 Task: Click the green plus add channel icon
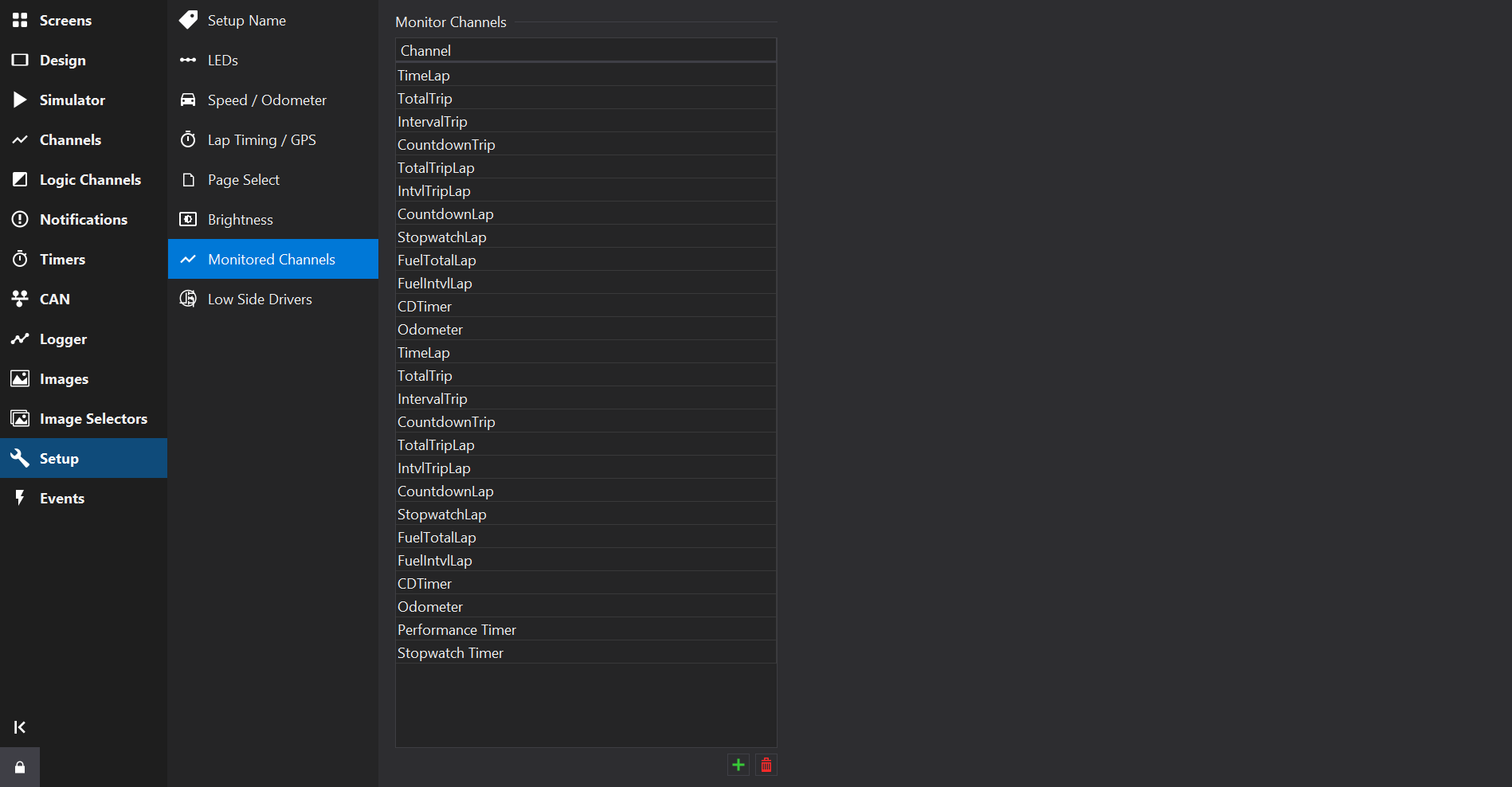tap(738, 765)
